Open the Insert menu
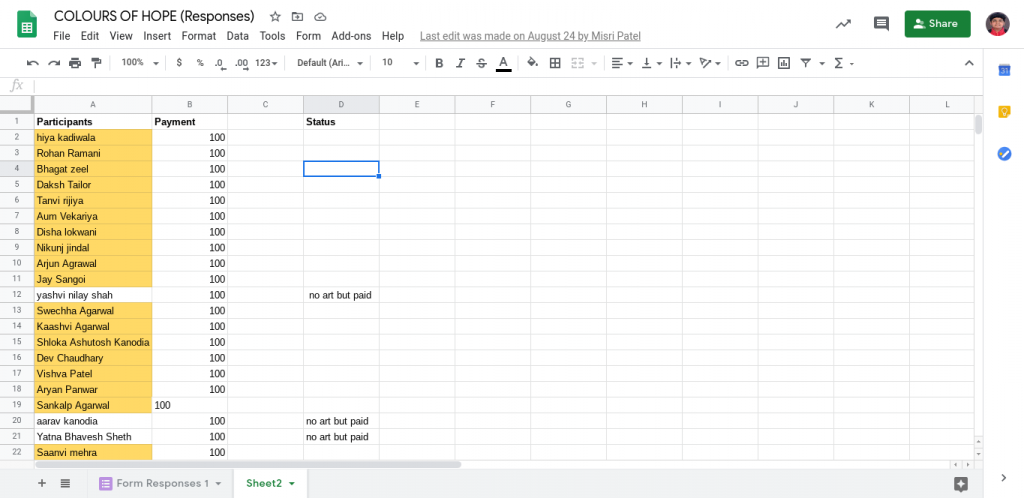Screen dimensions: 1024x498 tap(157, 36)
